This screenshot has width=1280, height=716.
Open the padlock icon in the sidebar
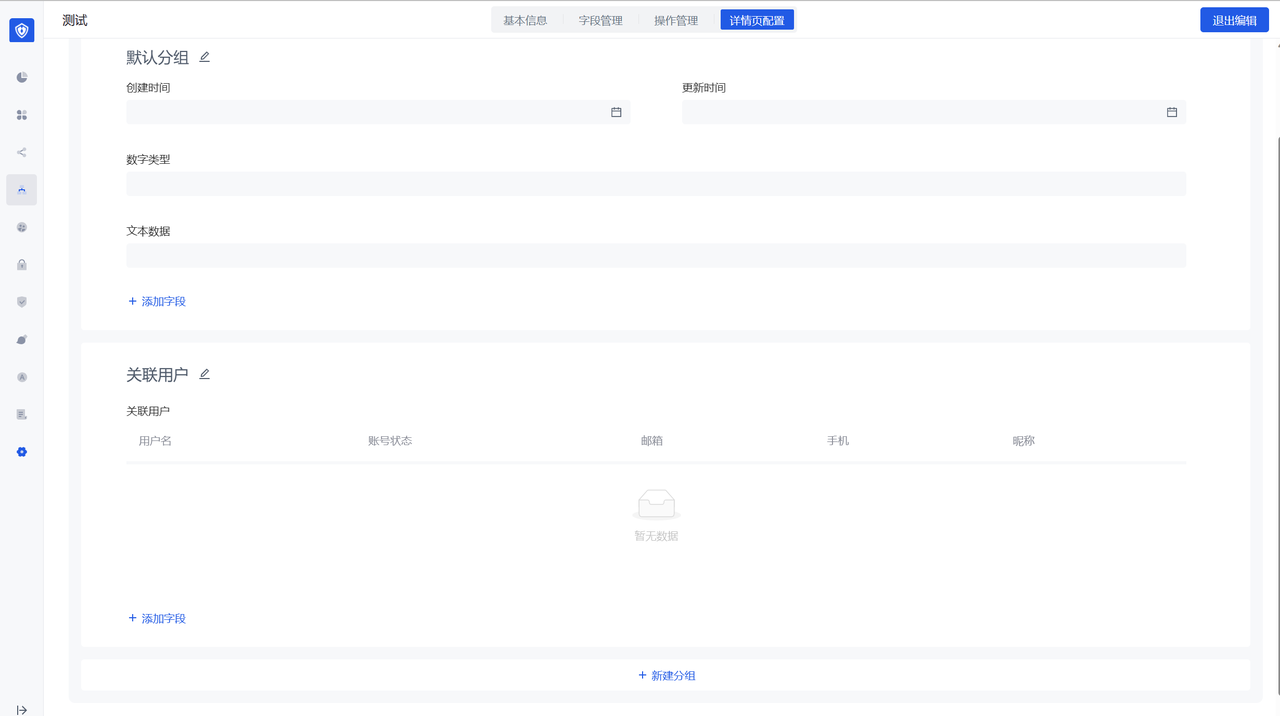(22, 265)
